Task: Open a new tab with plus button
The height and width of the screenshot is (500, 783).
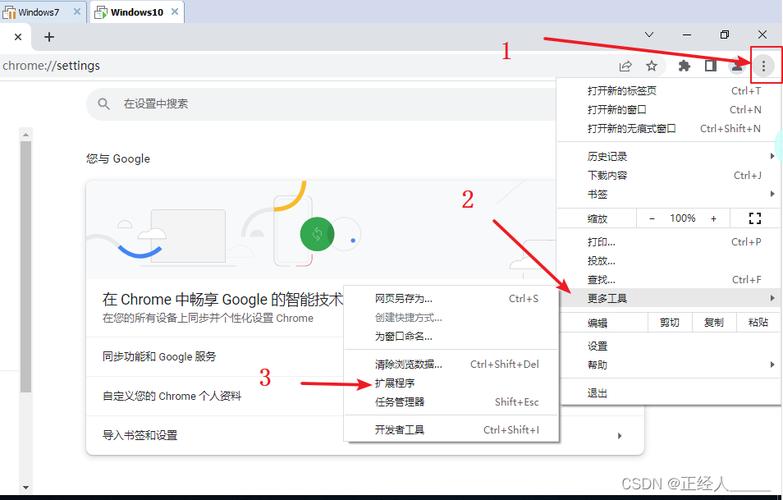Action: coord(49,37)
